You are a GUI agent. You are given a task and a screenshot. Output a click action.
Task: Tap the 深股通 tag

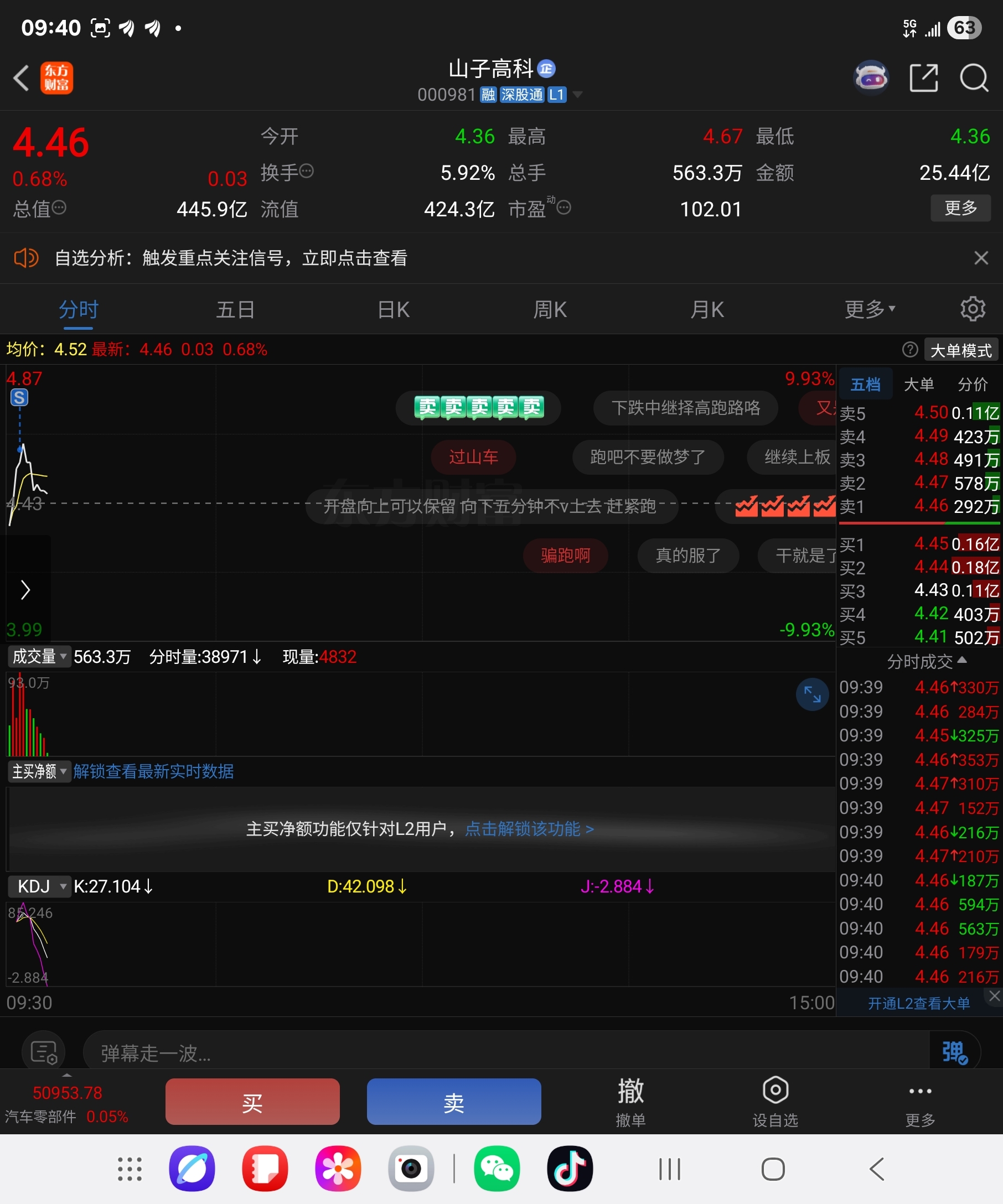click(x=521, y=95)
